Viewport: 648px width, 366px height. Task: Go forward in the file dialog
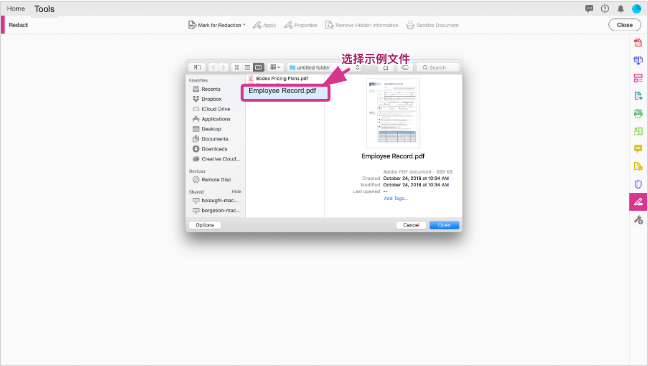223,67
